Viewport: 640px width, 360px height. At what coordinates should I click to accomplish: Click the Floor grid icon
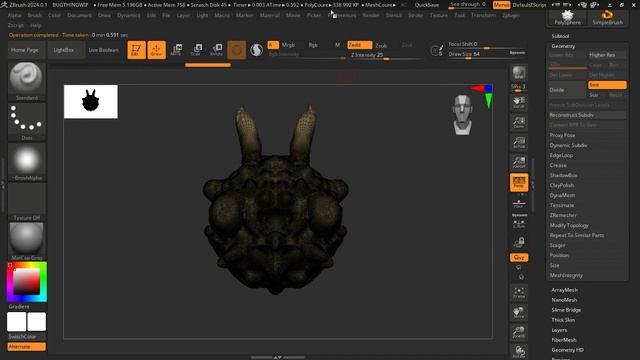pos(519,203)
